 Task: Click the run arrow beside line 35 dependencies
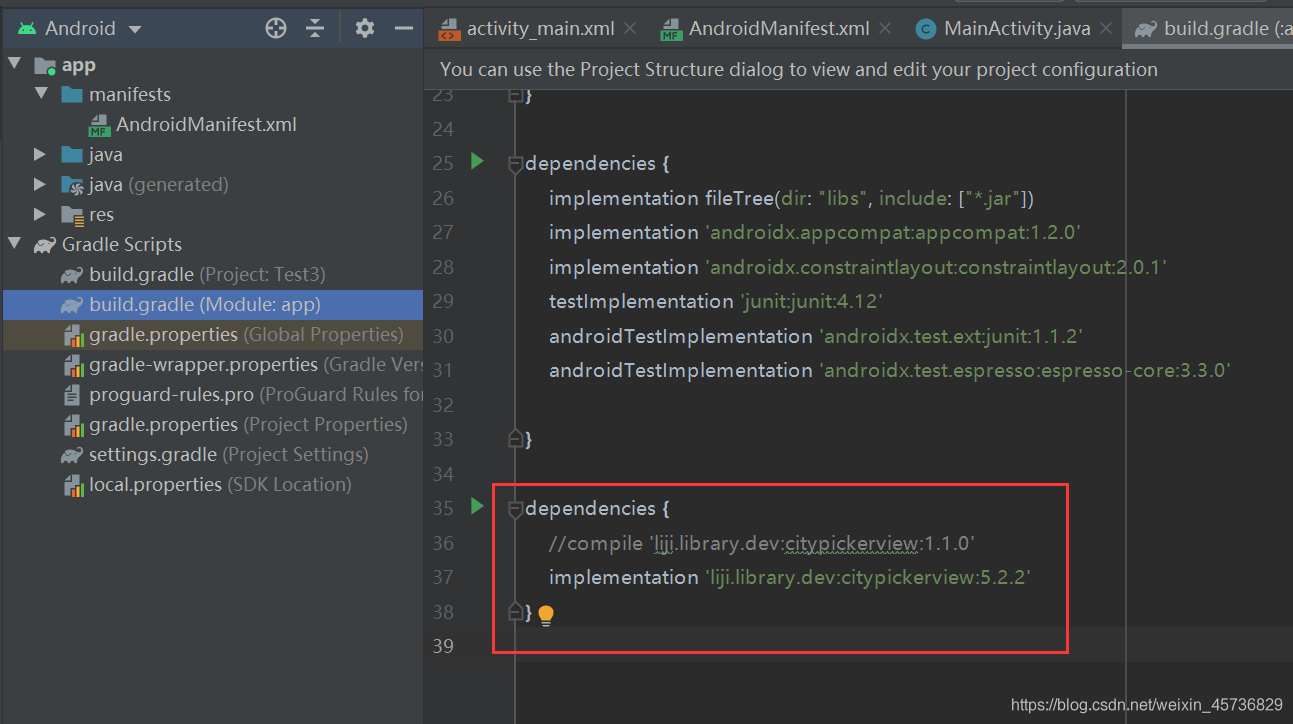click(476, 507)
